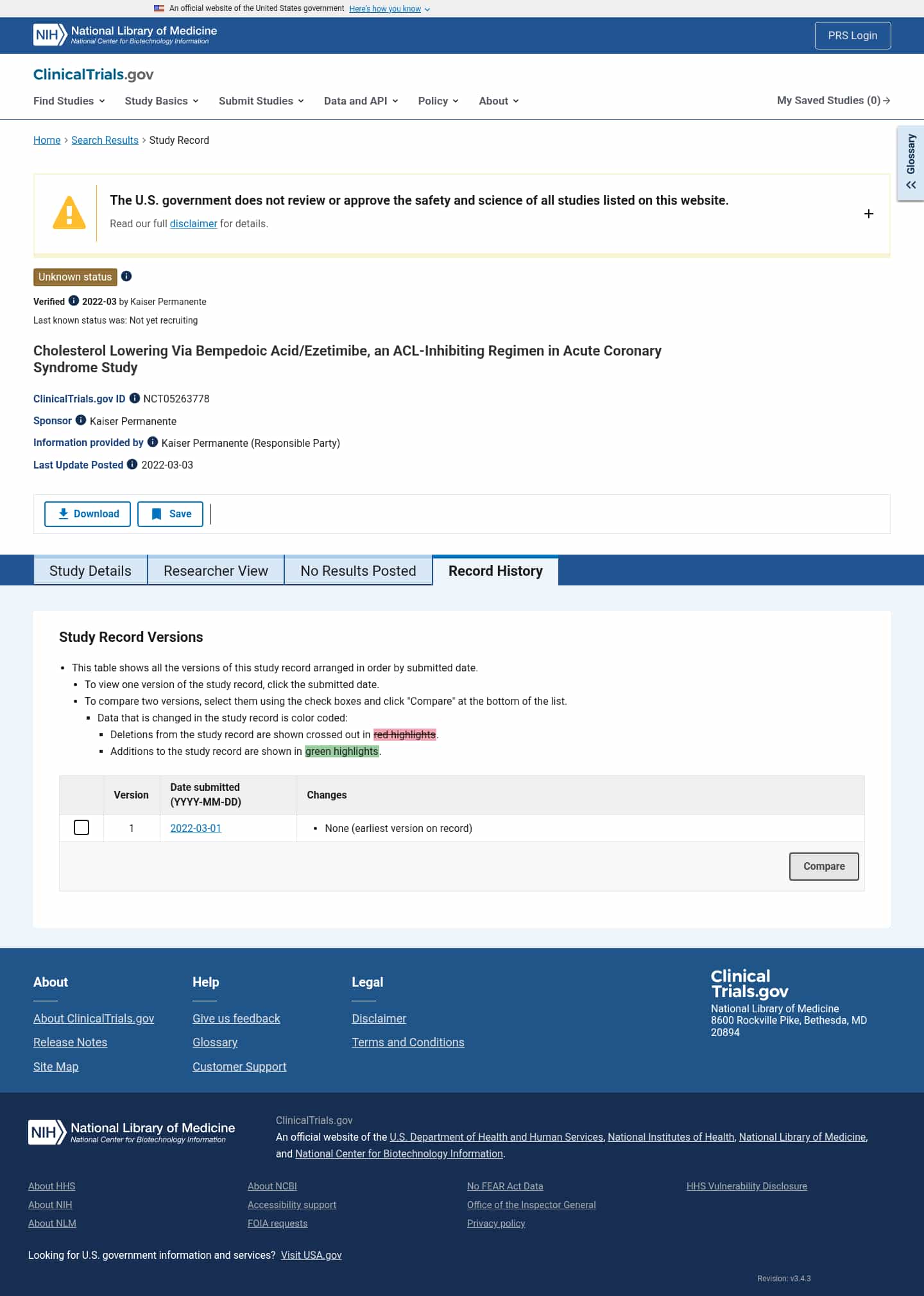
Task: Open Privacy policy link
Action: click(x=496, y=1223)
